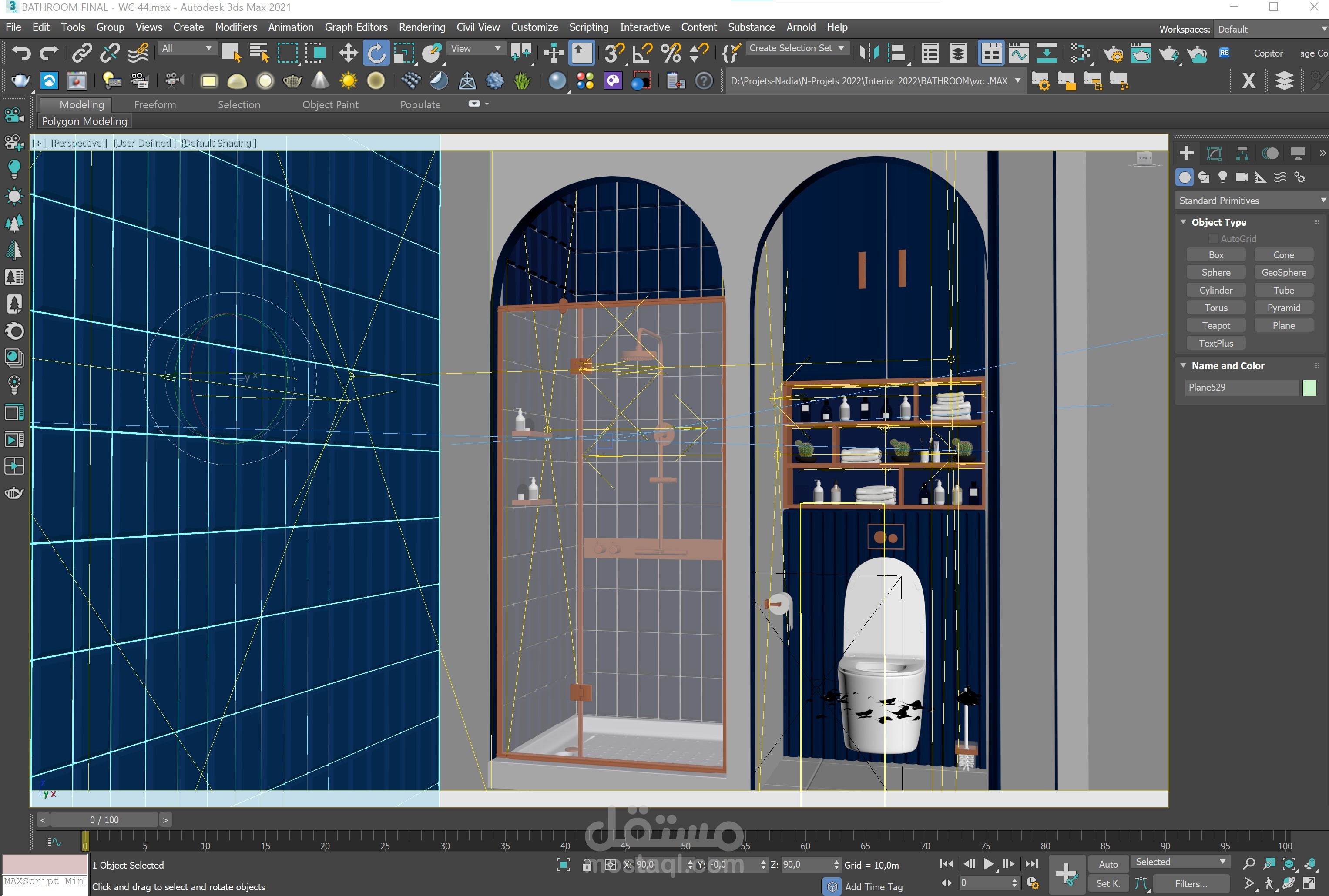Select the Select and Move tool
This screenshot has height=896, width=1329.
tap(348, 53)
